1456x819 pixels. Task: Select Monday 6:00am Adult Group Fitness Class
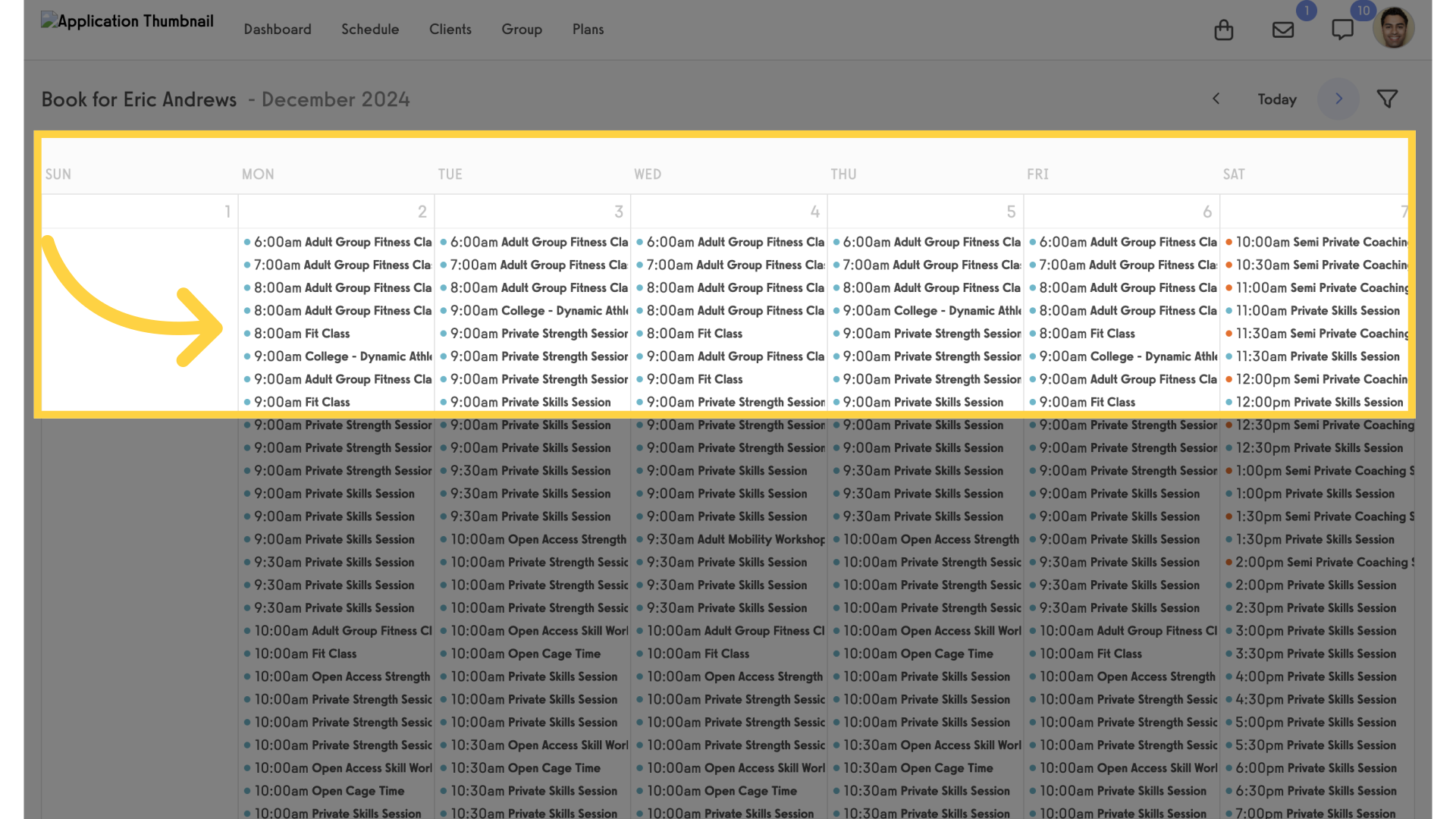(337, 242)
